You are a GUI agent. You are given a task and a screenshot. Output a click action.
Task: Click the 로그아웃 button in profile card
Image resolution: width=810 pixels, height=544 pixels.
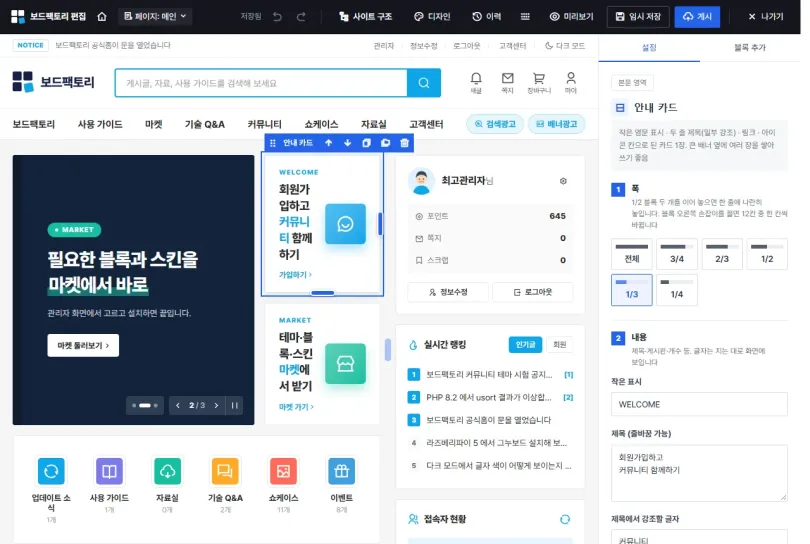[x=533, y=292]
